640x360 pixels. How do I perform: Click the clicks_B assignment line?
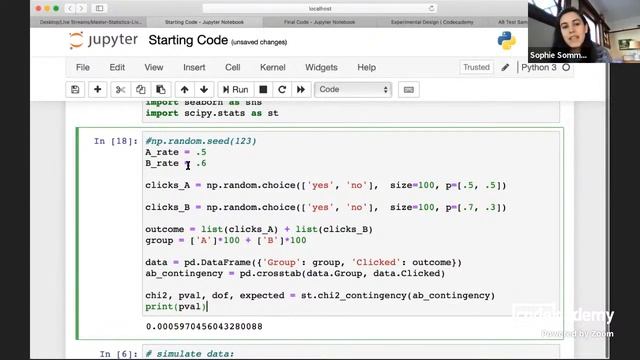(326, 207)
